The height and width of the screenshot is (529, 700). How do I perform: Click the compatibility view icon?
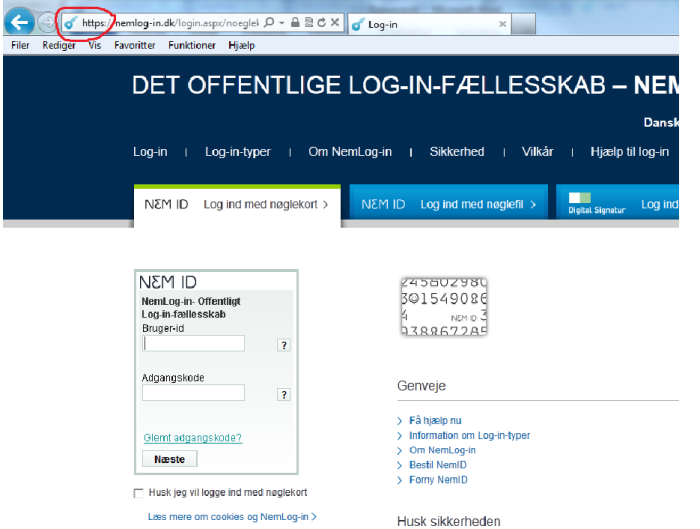(x=308, y=22)
